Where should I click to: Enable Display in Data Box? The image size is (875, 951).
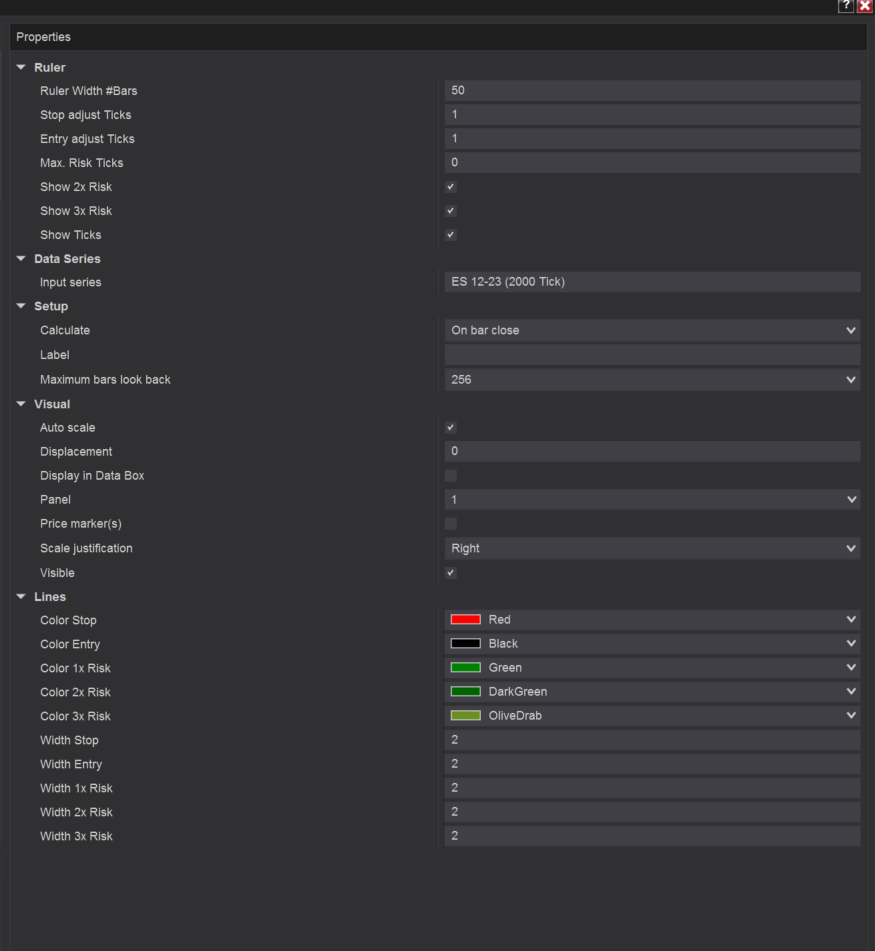coord(450,475)
